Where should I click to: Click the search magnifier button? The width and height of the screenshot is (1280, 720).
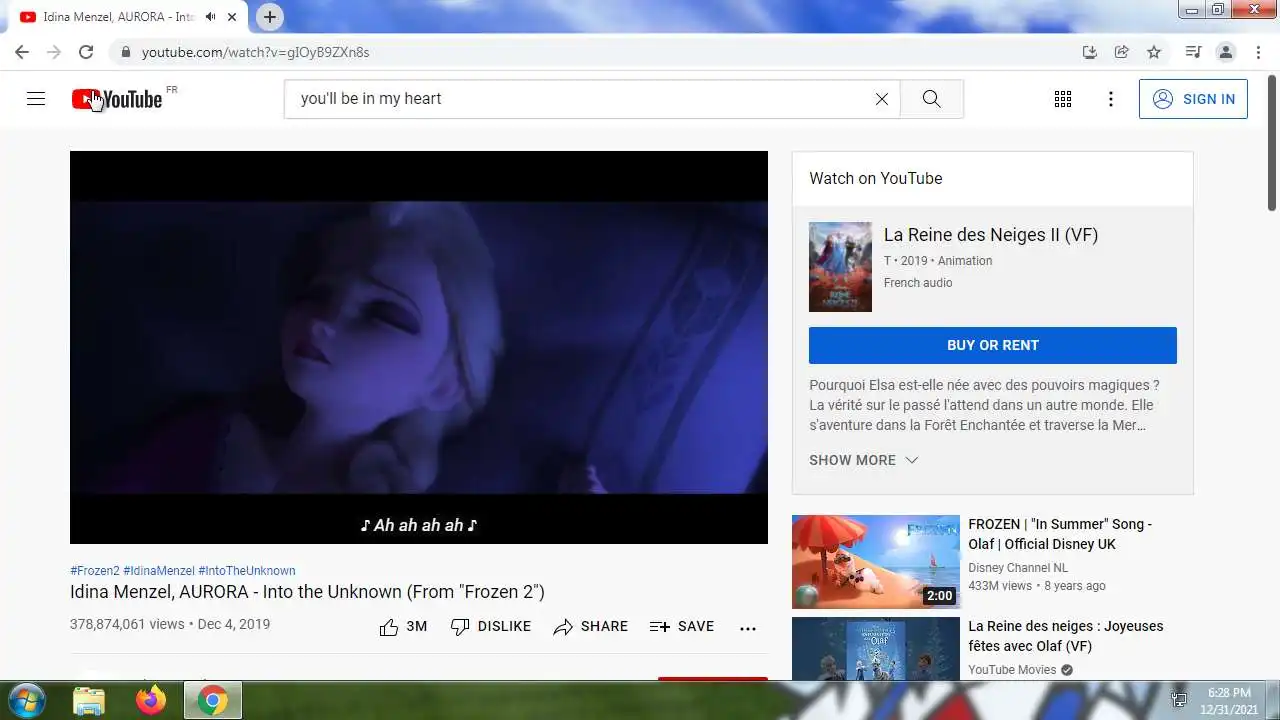click(931, 99)
